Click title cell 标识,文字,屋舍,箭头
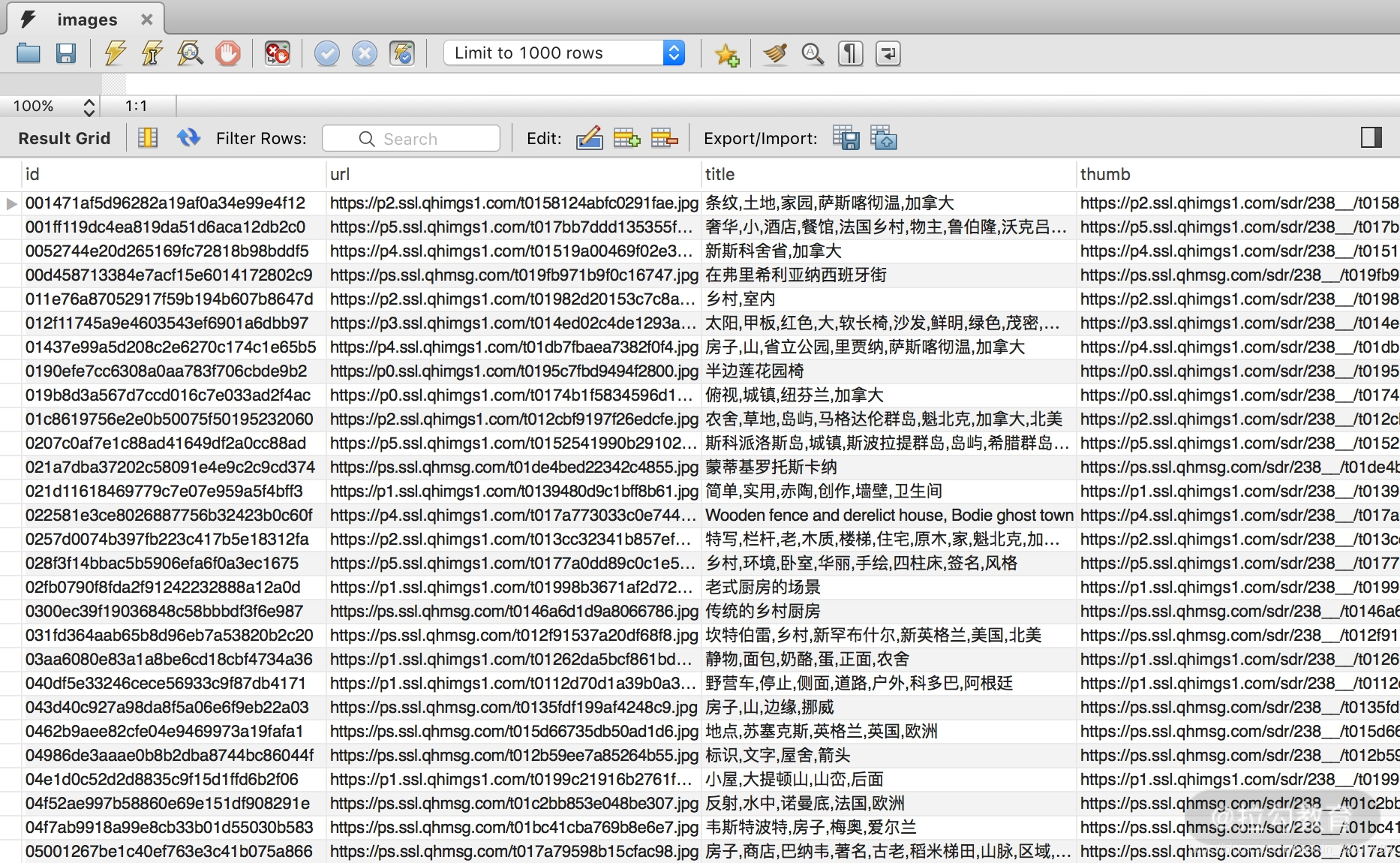 889,756
